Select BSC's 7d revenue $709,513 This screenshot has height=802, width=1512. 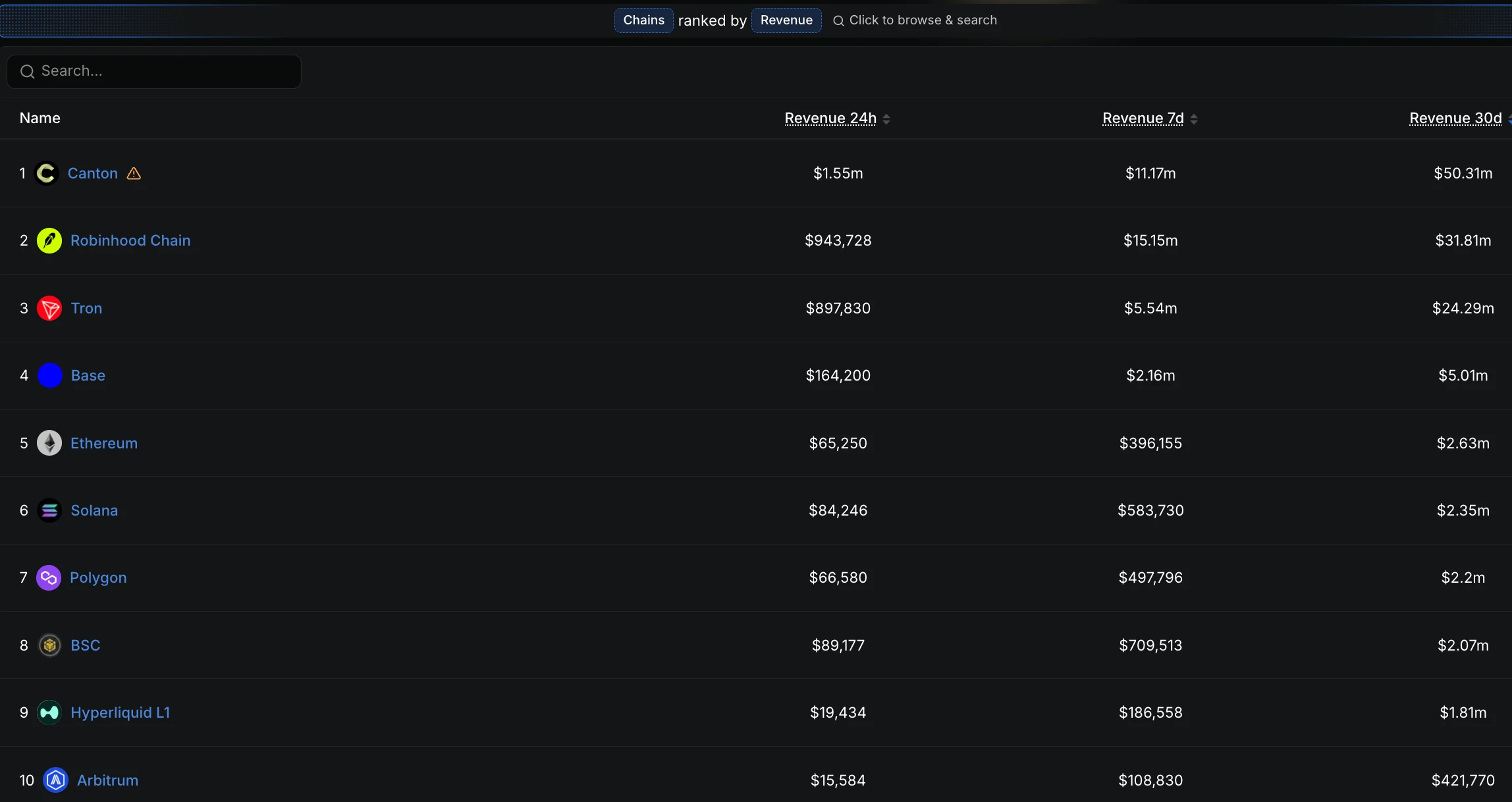click(1150, 645)
